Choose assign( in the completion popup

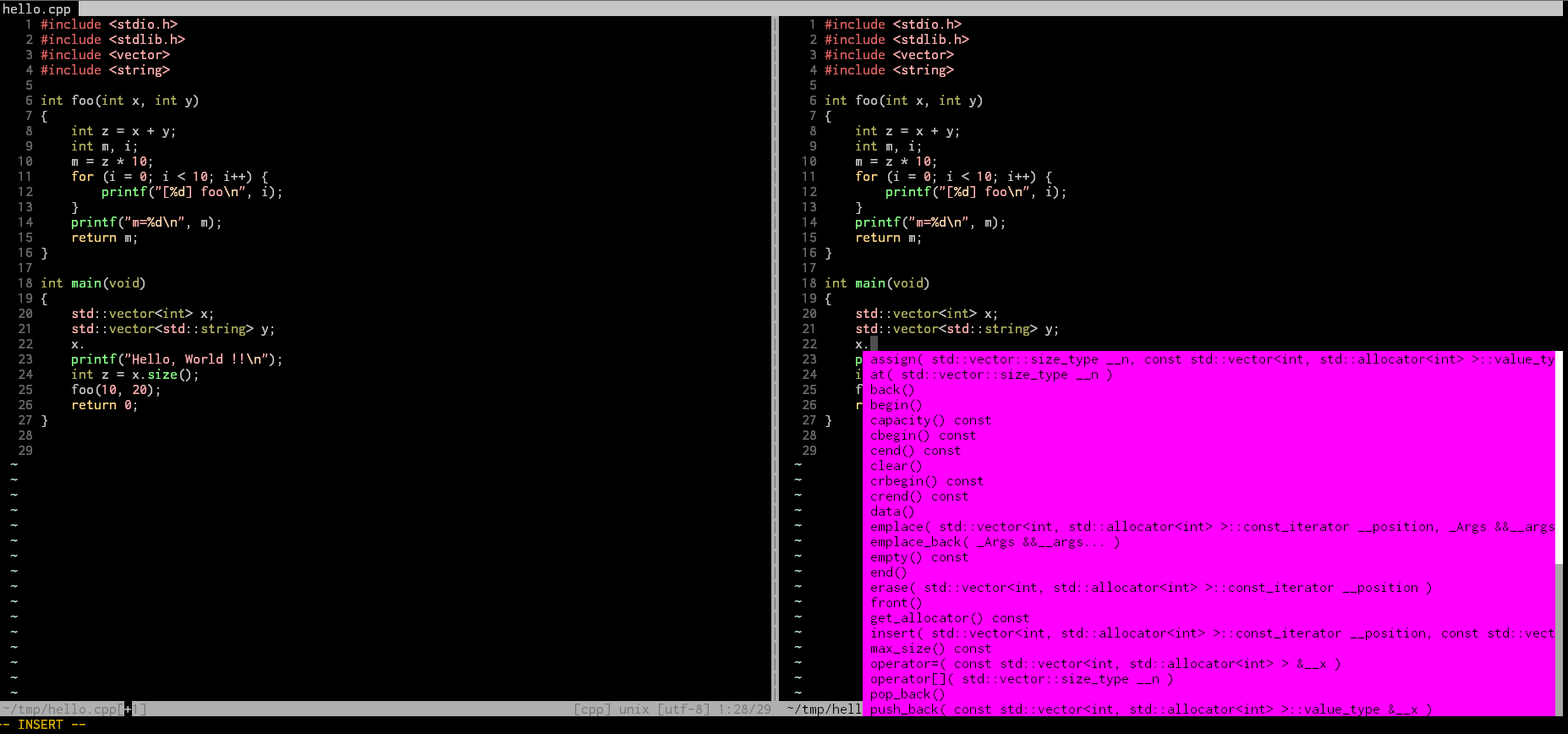coord(1209,359)
